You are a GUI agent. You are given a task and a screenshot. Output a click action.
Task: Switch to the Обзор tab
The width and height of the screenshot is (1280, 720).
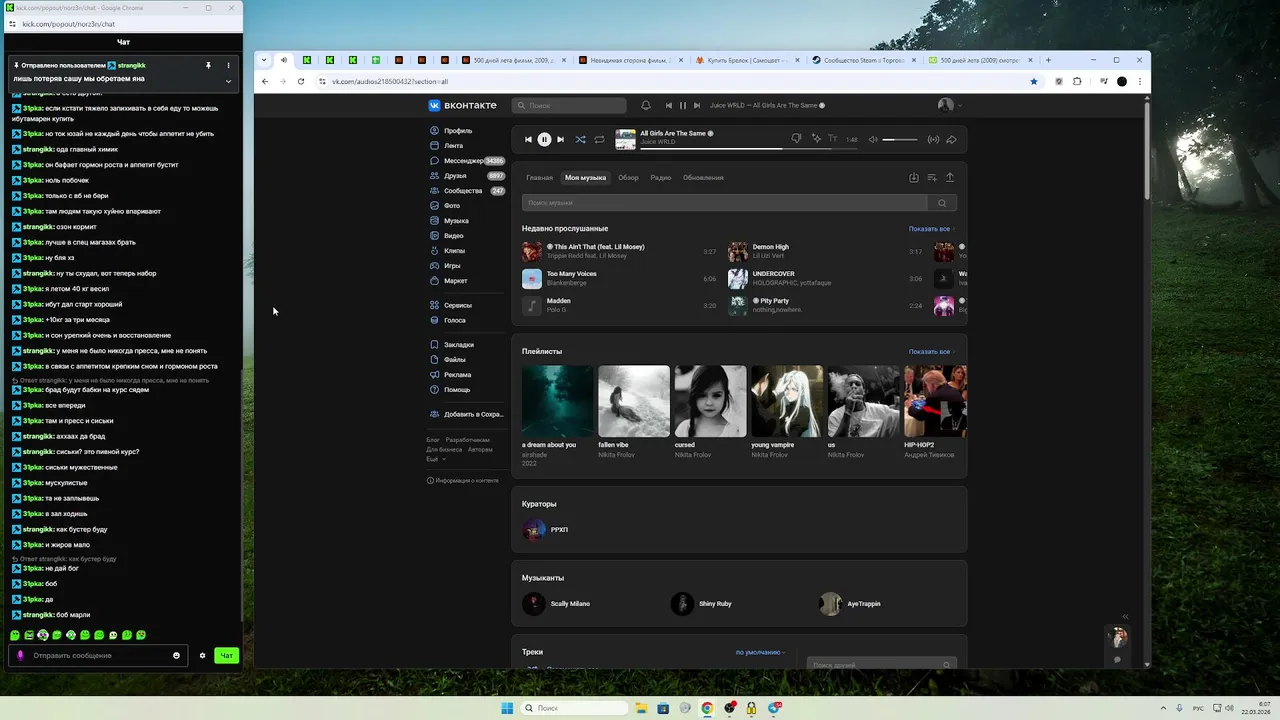click(628, 178)
